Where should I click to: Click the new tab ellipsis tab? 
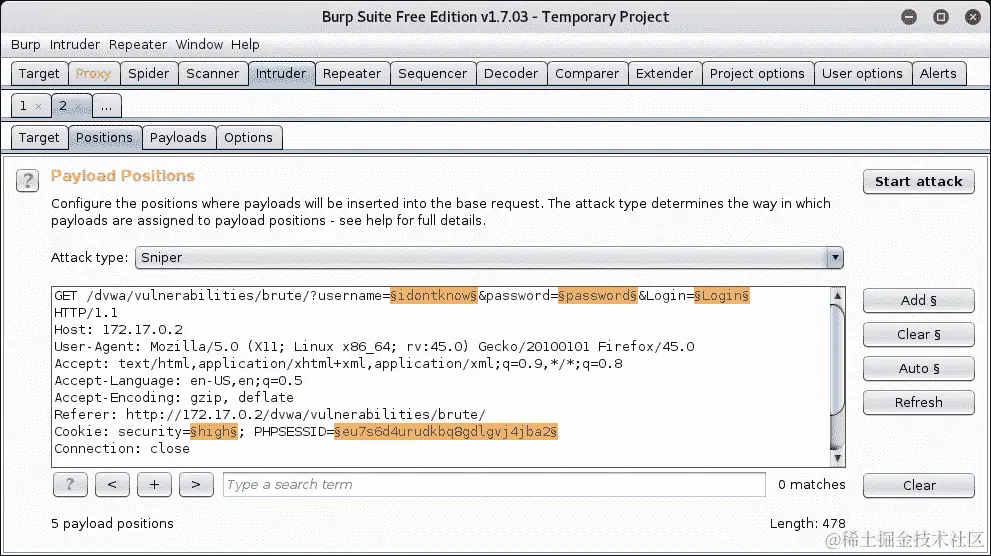point(107,106)
